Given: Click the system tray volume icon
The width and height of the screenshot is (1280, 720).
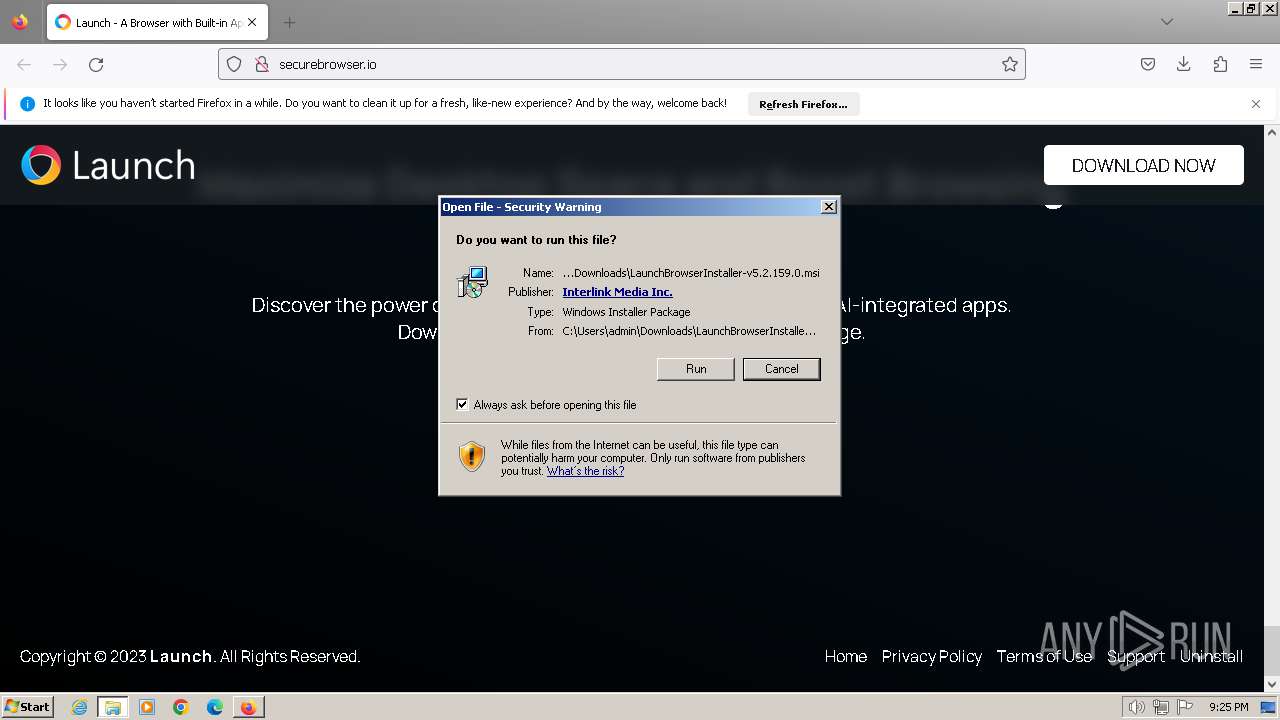Looking at the screenshot, I should (1136, 707).
